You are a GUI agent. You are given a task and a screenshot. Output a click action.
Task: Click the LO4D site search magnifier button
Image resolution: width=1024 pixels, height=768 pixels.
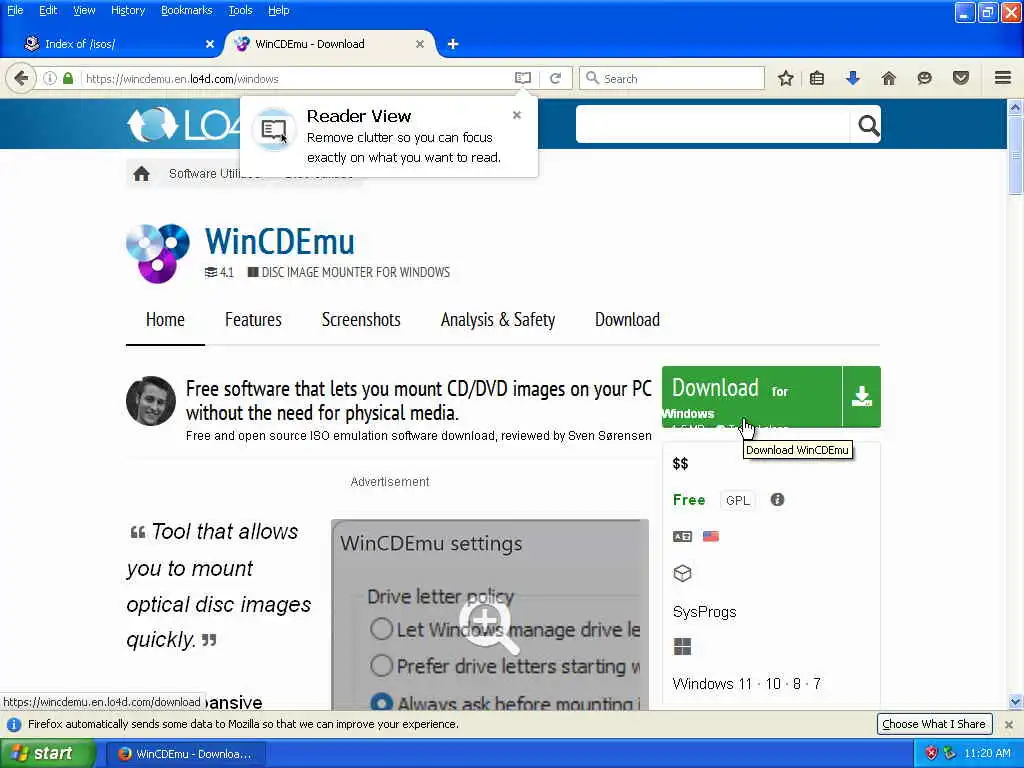point(868,124)
